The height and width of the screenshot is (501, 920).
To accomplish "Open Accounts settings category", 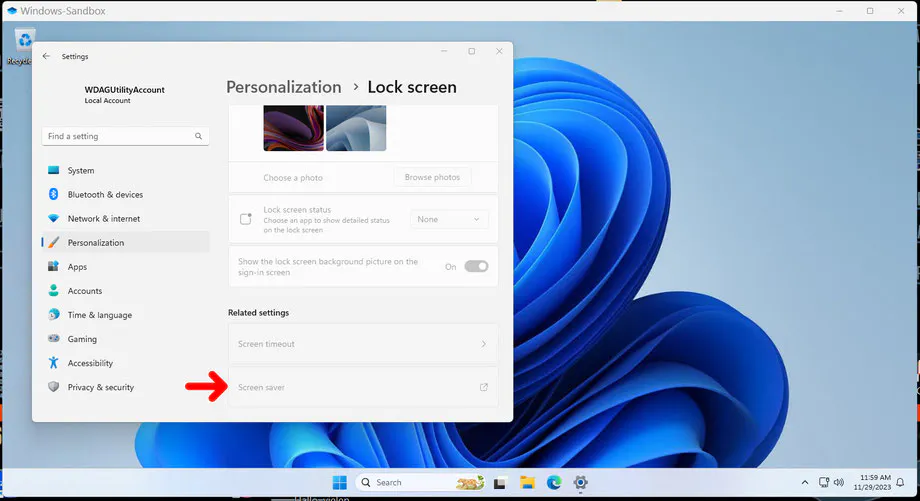I will pyautogui.click(x=126, y=290).
